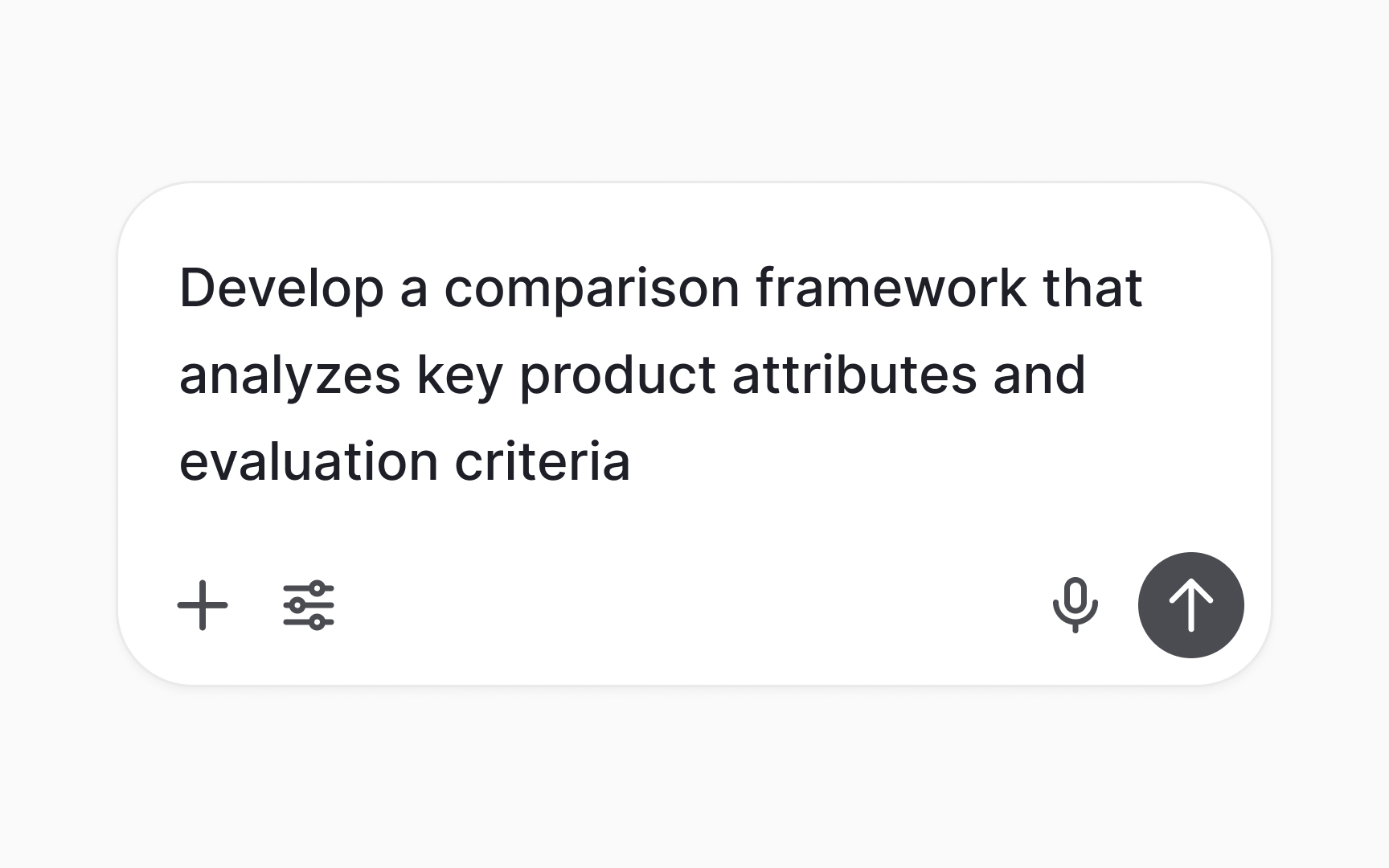This screenshot has height=868, width=1389.
Task: Open attachment options with the plus symbol
Action: [x=203, y=606]
